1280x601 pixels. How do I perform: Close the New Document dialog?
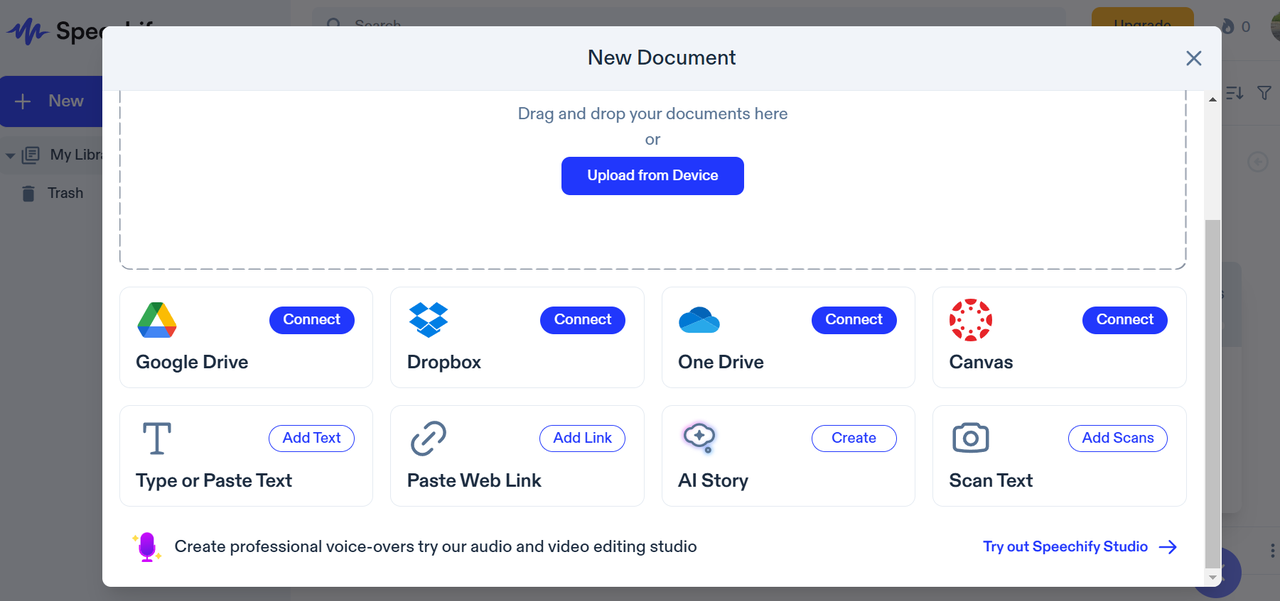1193,58
